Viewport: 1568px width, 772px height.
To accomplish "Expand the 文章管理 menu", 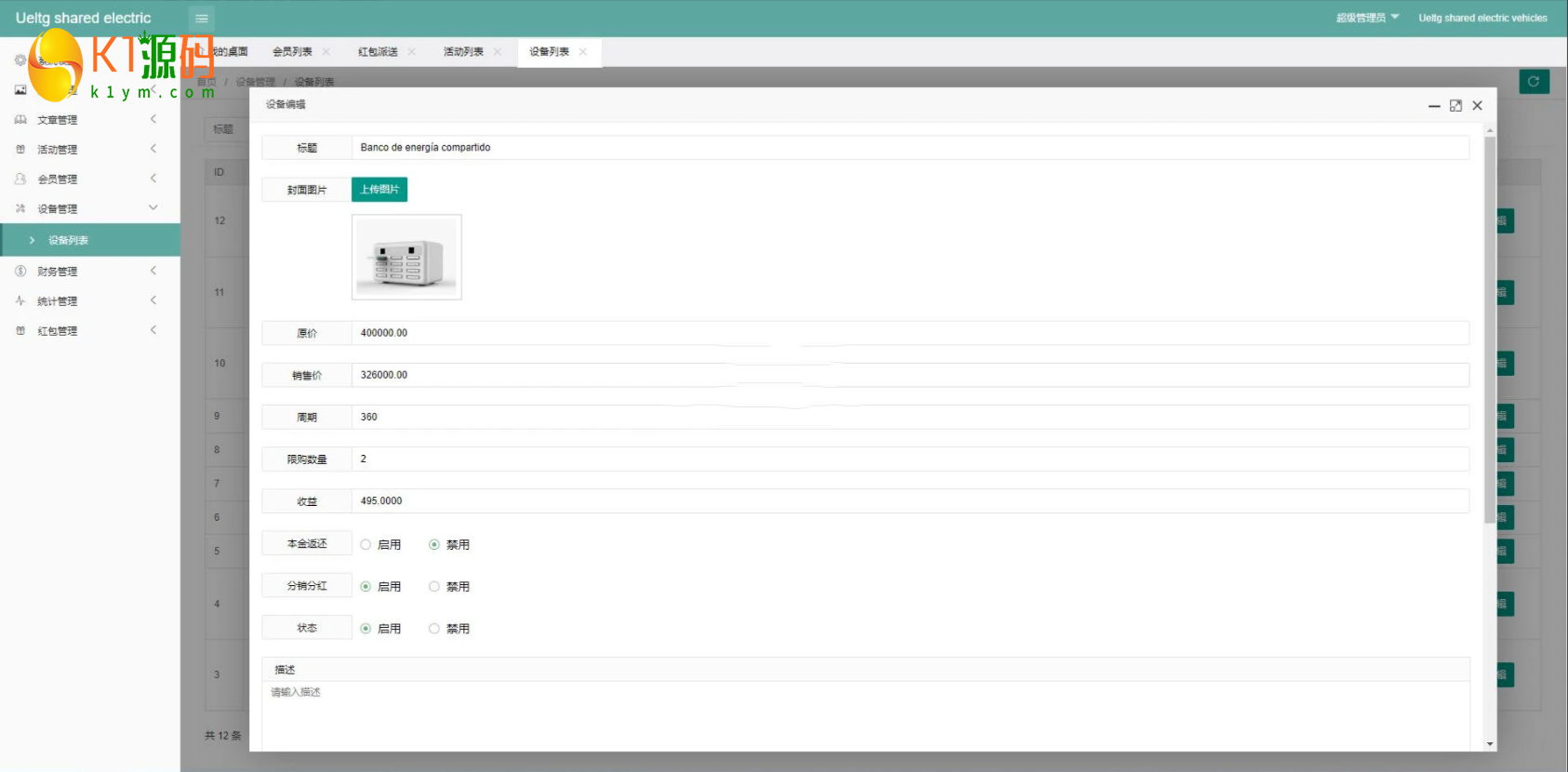I will click(153, 119).
